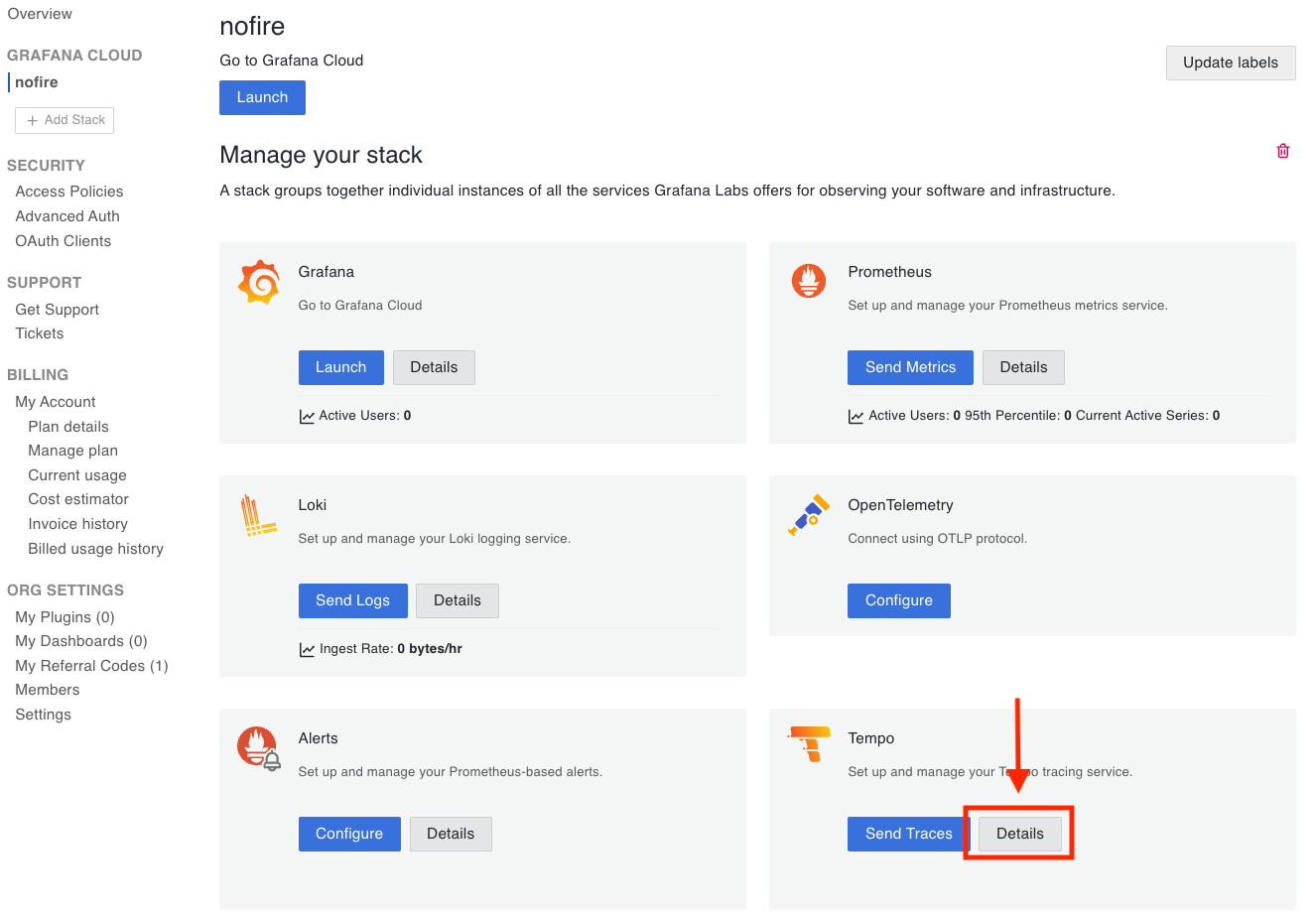The height and width of the screenshot is (919, 1316).
Task: Open Details for the Grafana card
Action: click(x=434, y=367)
